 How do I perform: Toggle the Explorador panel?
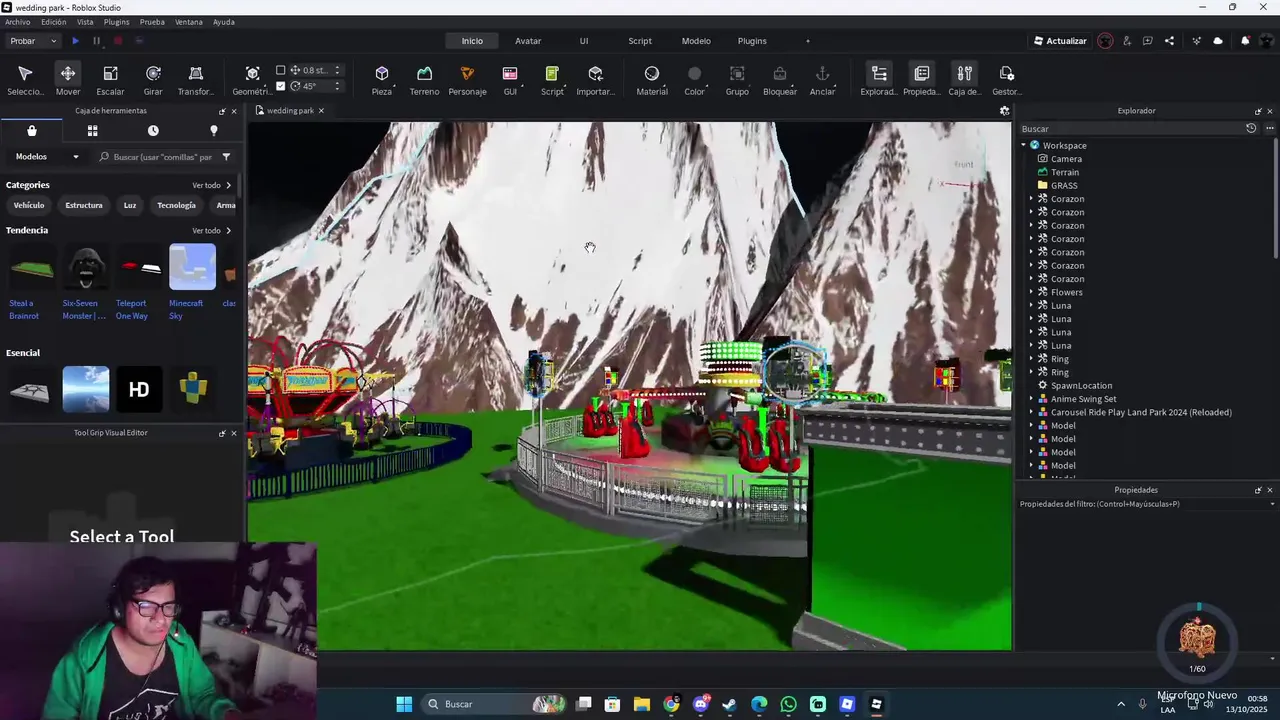879,80
